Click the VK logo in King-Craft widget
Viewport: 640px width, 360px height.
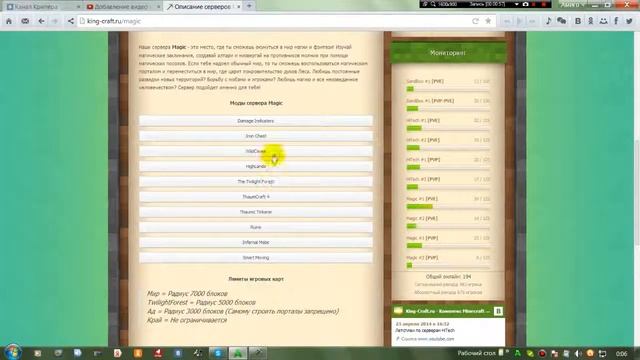[498, 311]
